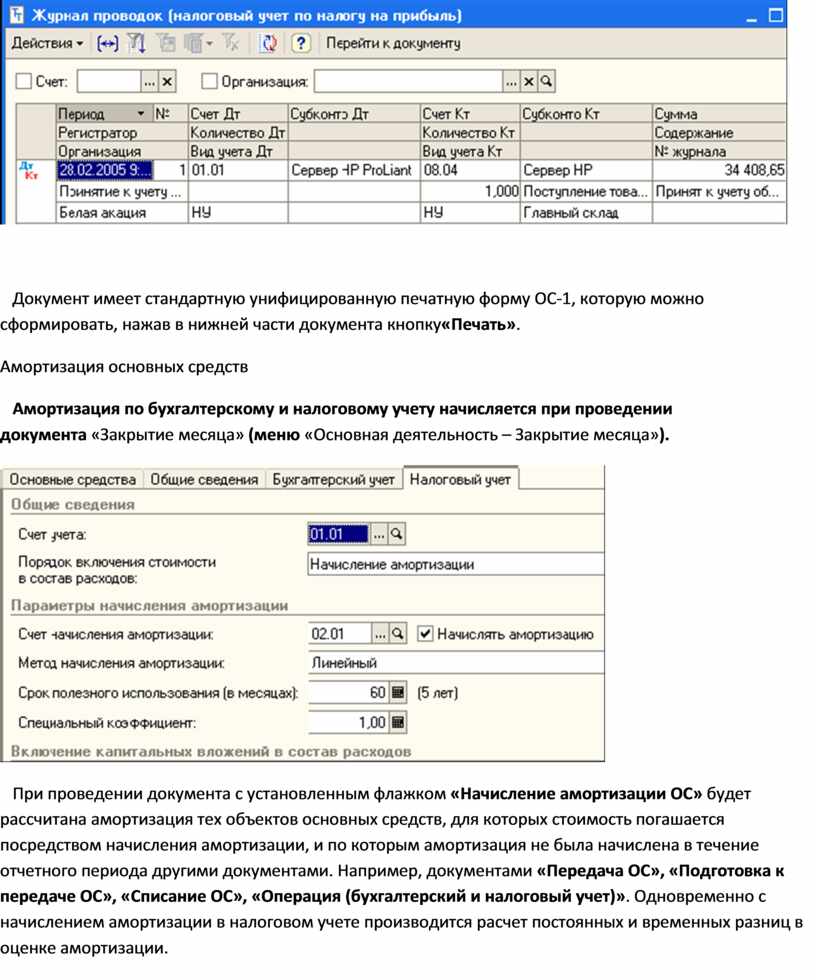The image size is (816, 980).
Task: Enable the Счет filter checkbox
Action: pyautogui.click(x=24, y=81)
